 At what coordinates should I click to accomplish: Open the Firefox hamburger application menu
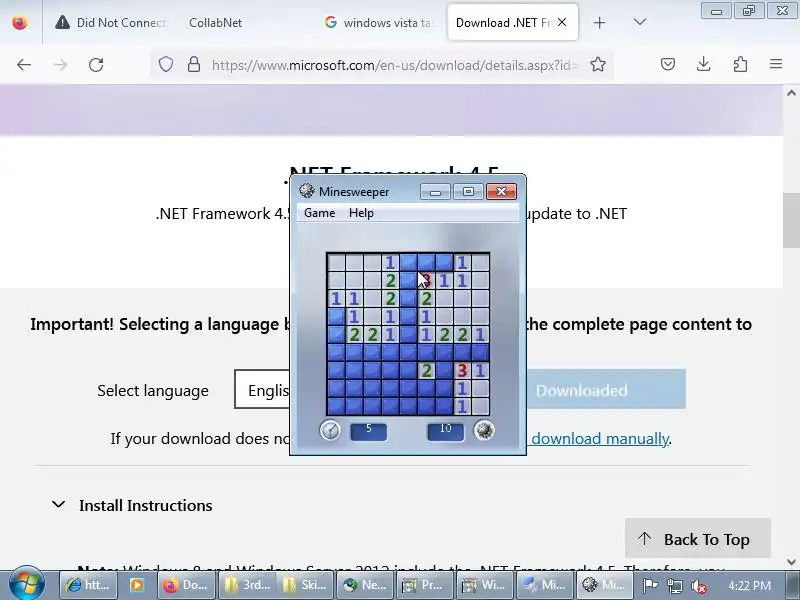click(776, 65)
